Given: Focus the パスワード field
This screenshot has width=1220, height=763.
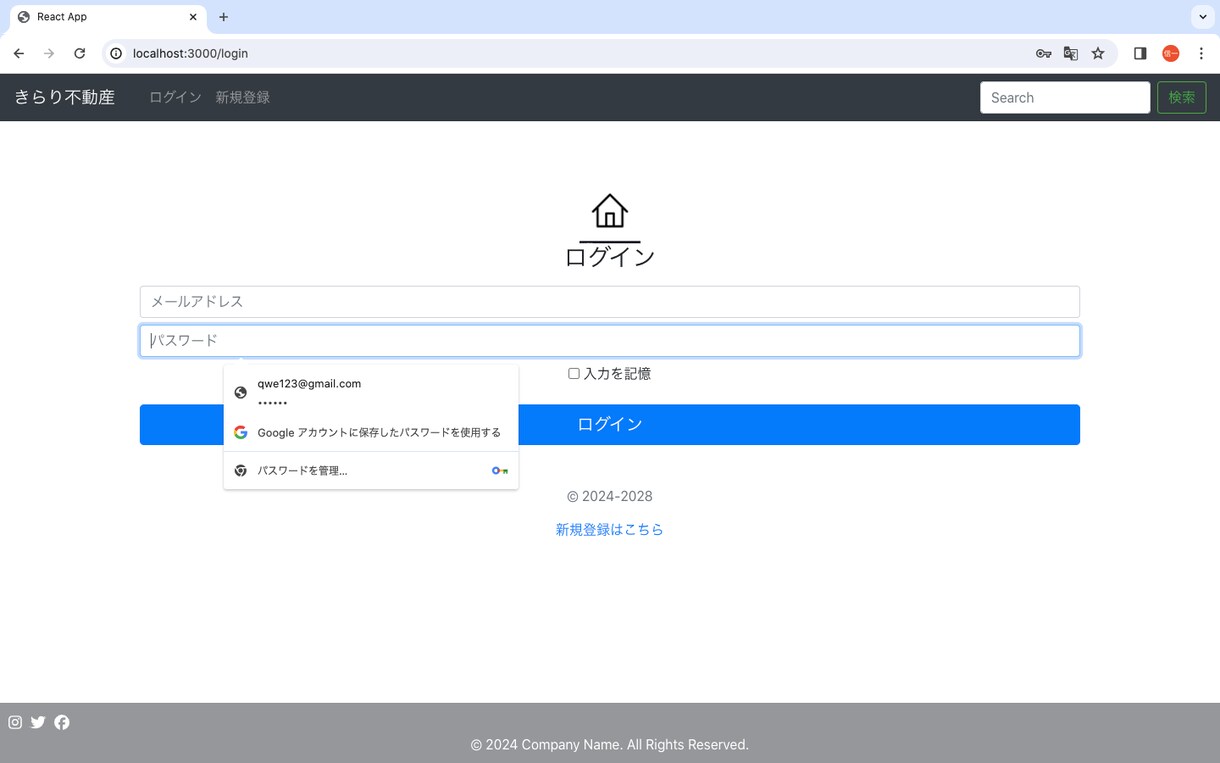Looking at the screenshot, I should (610, 341).
